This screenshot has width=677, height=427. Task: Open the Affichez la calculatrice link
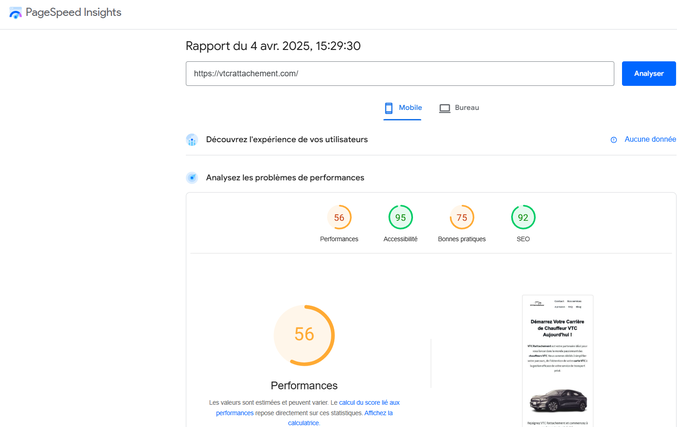tap(340, 418)
